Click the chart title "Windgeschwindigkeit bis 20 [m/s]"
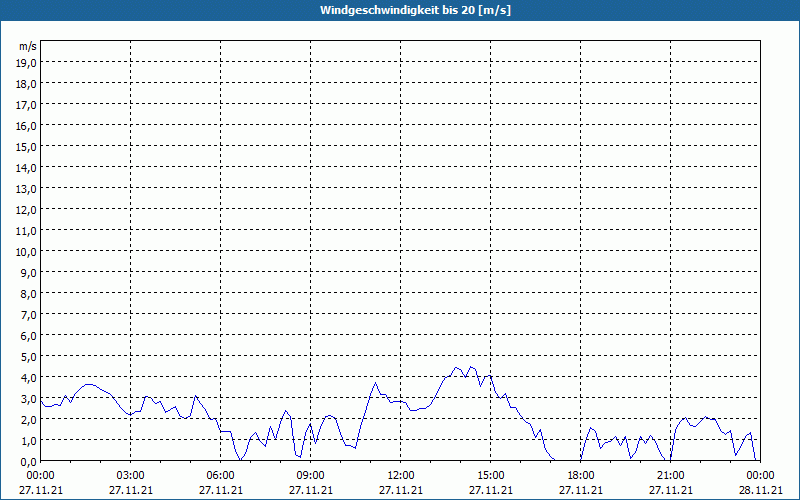Viewport: 800px width, 500px height. click(415, 10)
